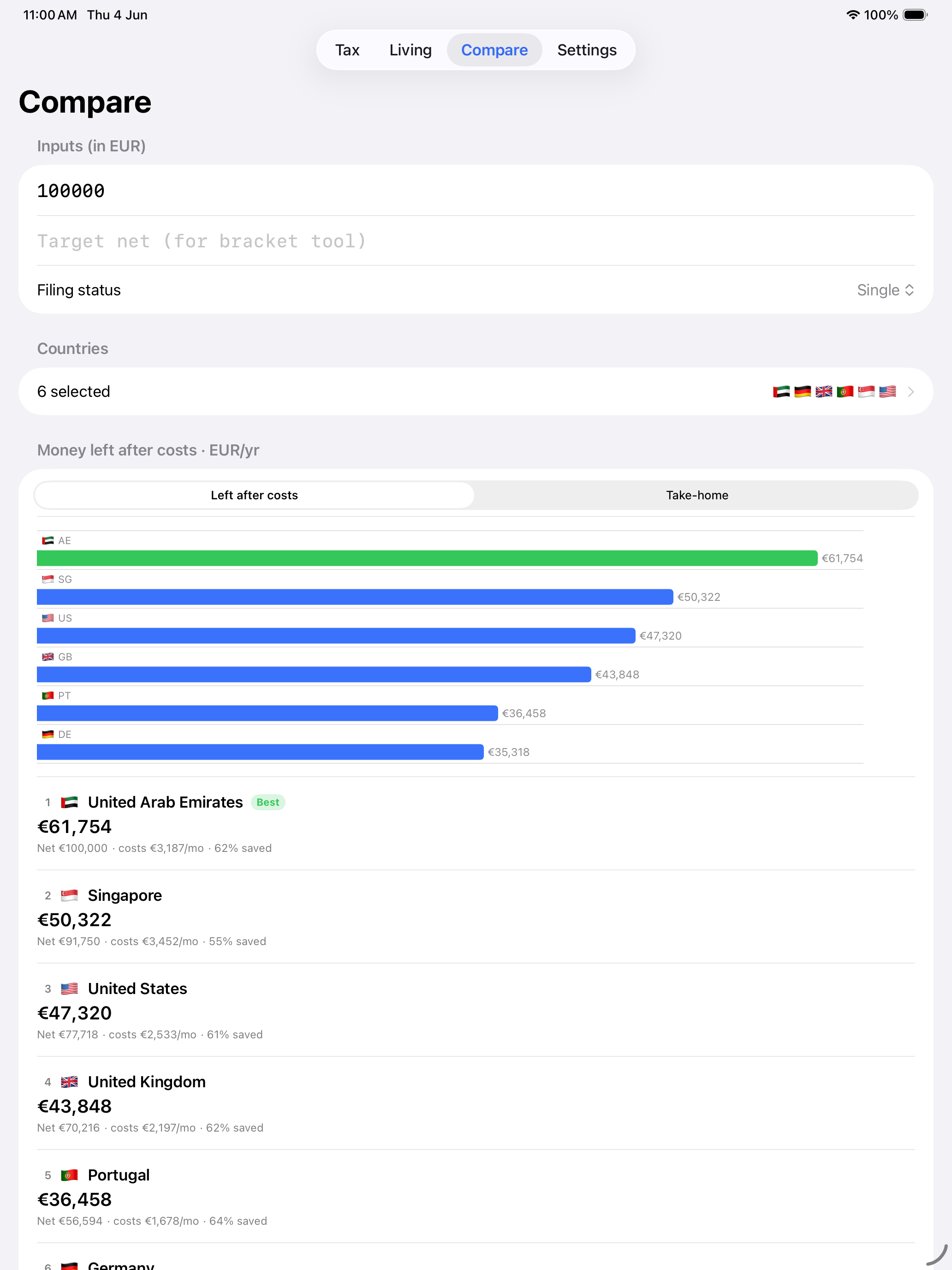Click the German flag in countries row
The height and width of the screenshot is (1270, 952).
(802, 391)
